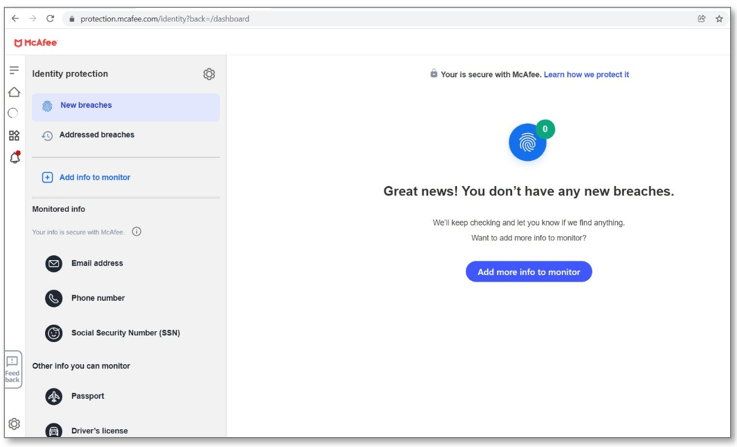
Task: Open the Email address monitored item
Action: [97, 263]
